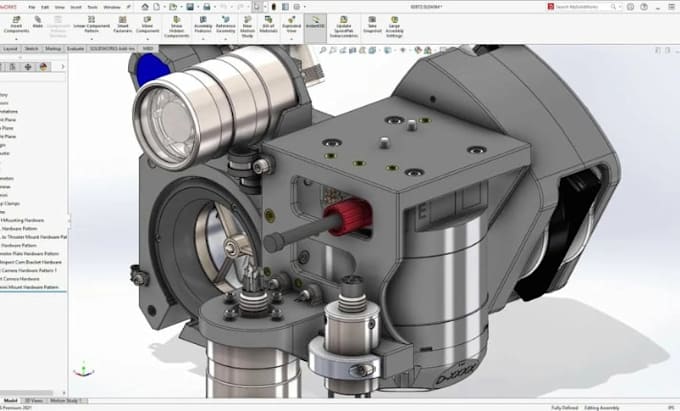This screenshot has width=680, height=411.
Task: Click the Select cursor tool
Action: tap(257, 7)
